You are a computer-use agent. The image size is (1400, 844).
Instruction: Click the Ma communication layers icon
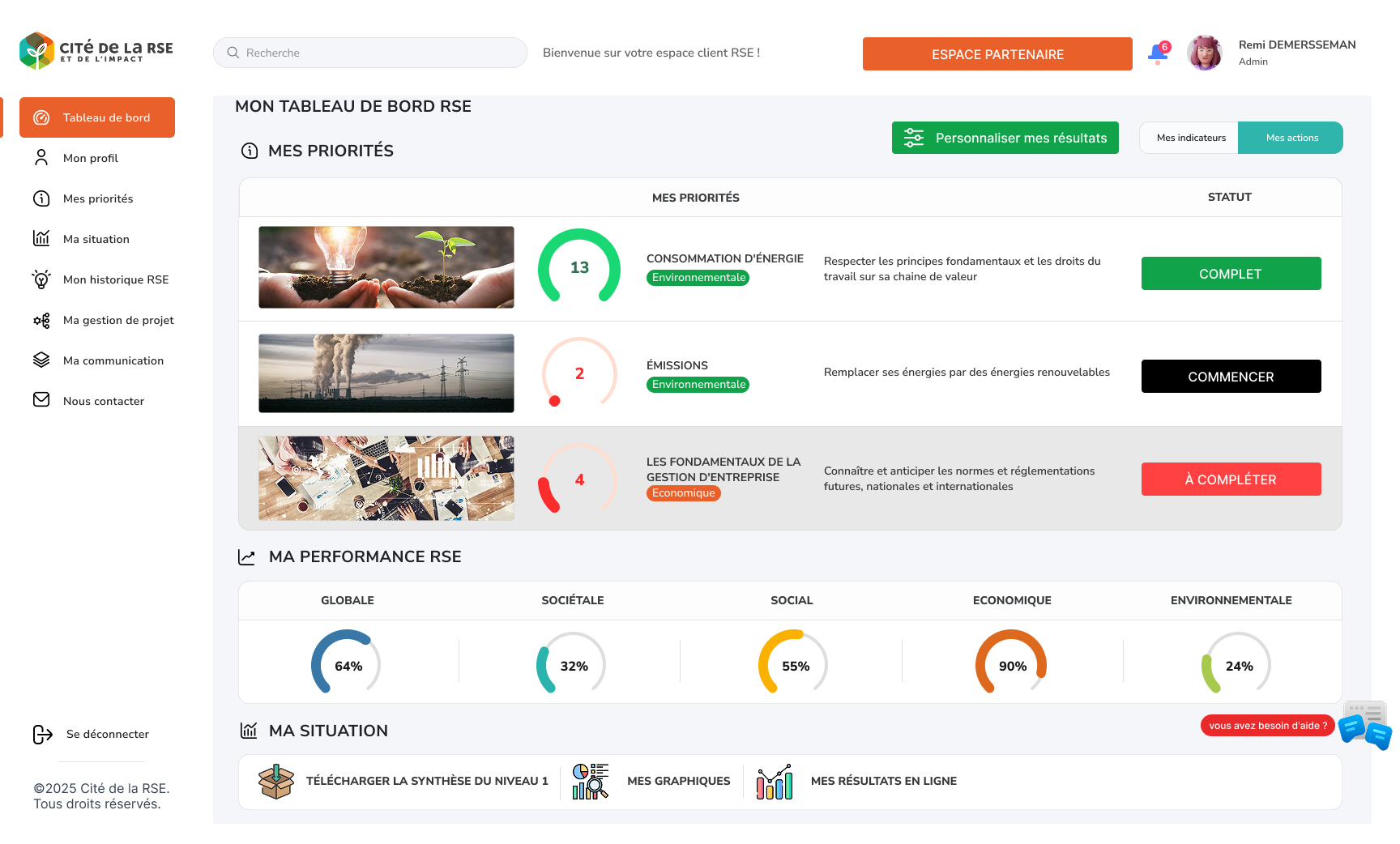[x=41, y=360]
